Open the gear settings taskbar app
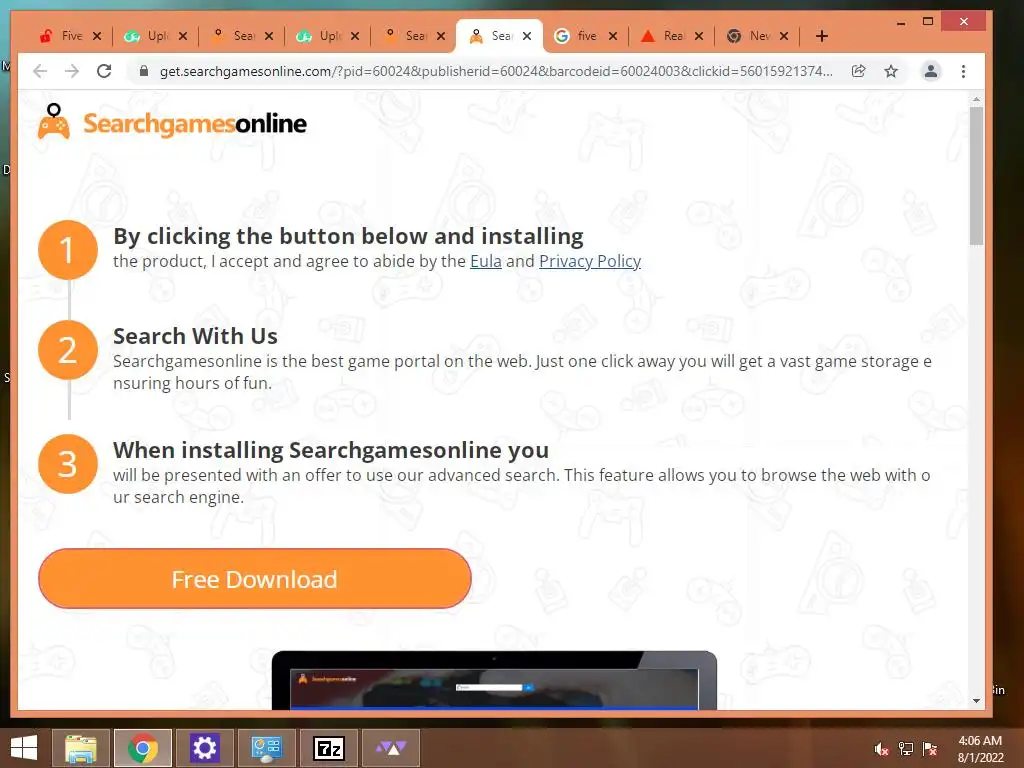 click(204, 748)
